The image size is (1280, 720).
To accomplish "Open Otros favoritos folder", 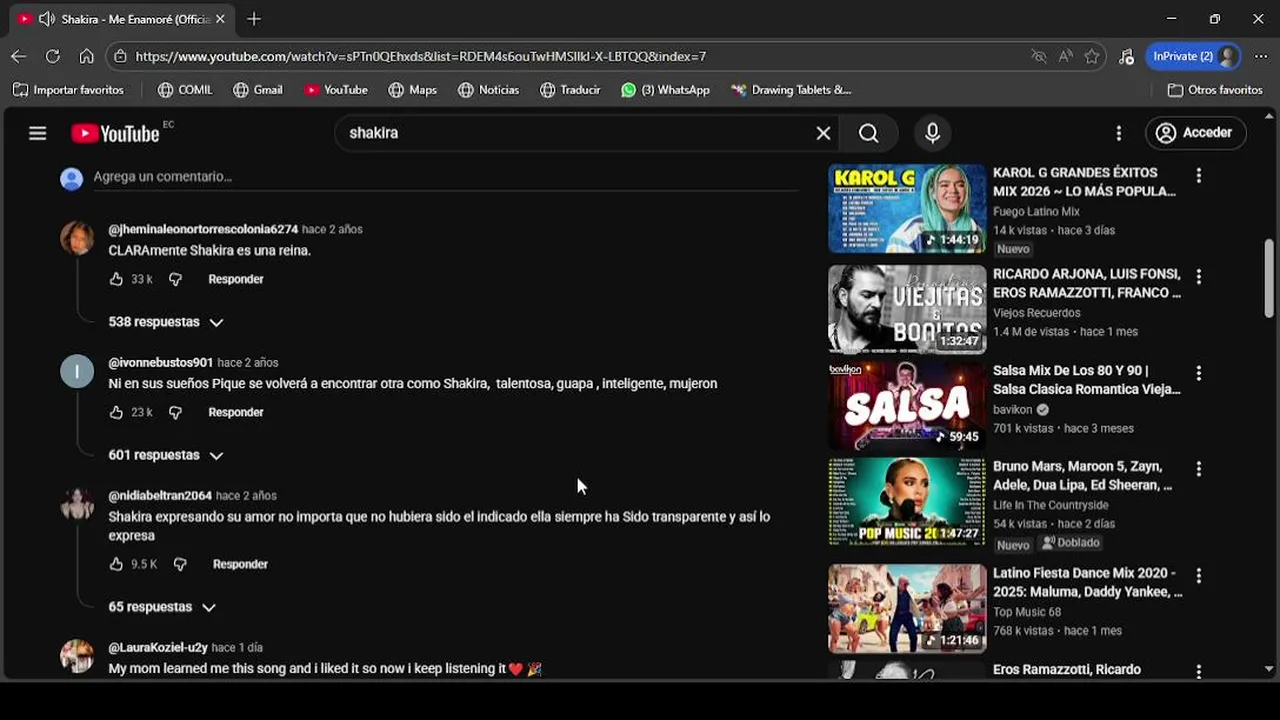I will point(1215,90).
